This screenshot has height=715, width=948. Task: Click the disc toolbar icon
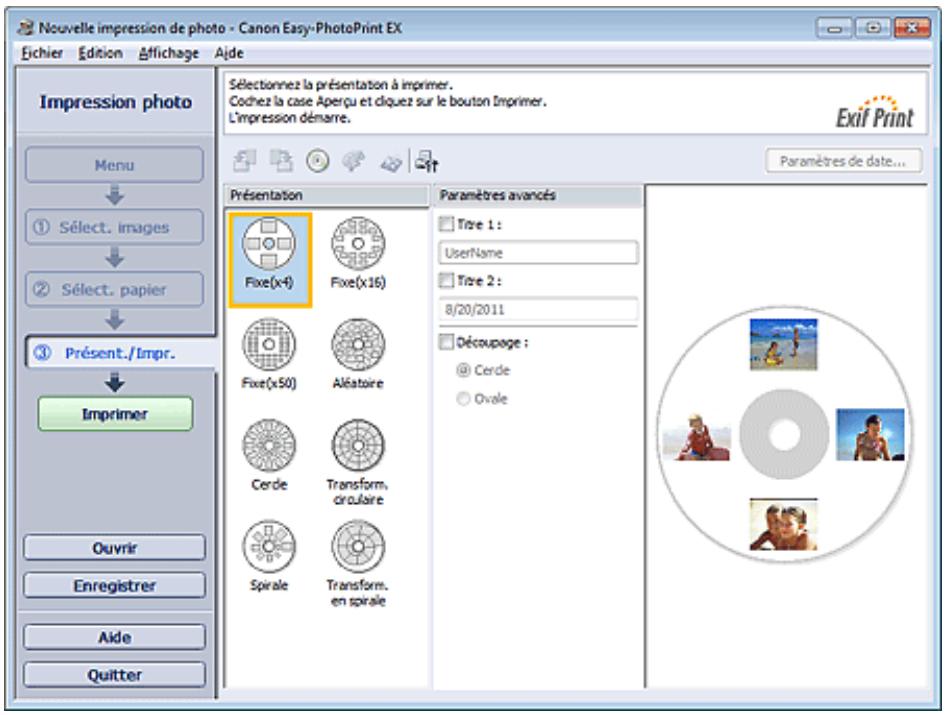[317, 161]
